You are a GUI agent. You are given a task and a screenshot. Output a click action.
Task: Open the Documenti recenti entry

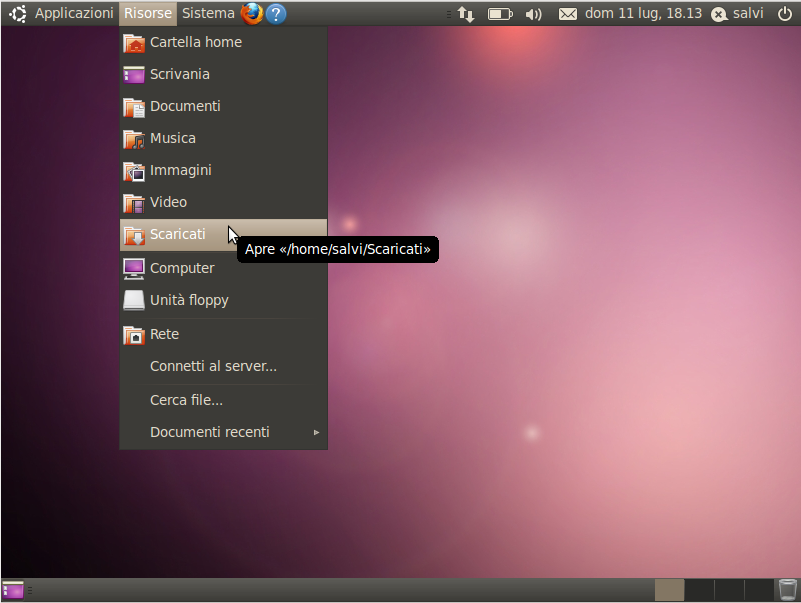[223, 432]
